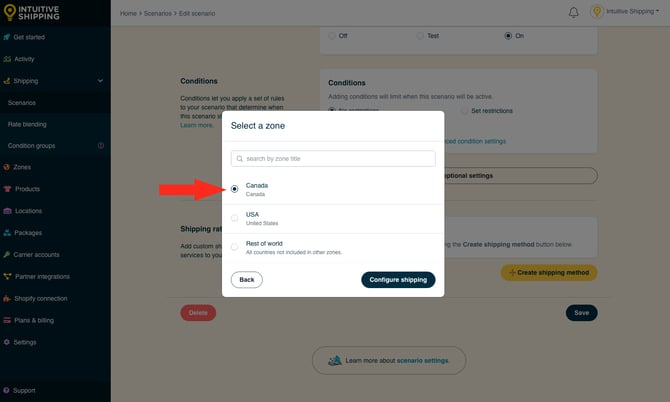Select the Canada zone radio button

[234, 188]
